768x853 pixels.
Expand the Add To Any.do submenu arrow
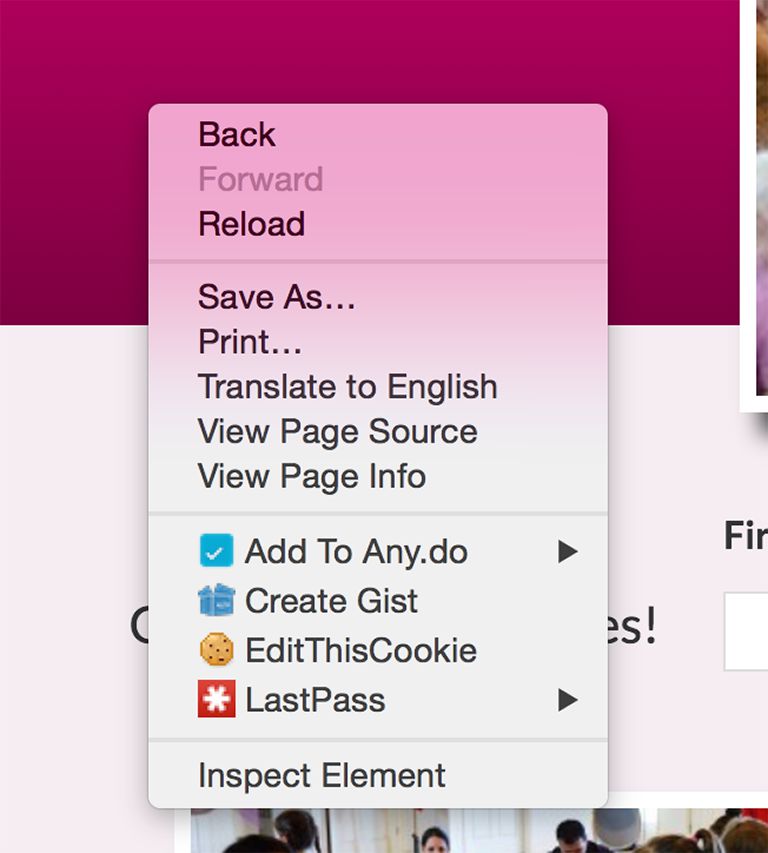point(567,551)
